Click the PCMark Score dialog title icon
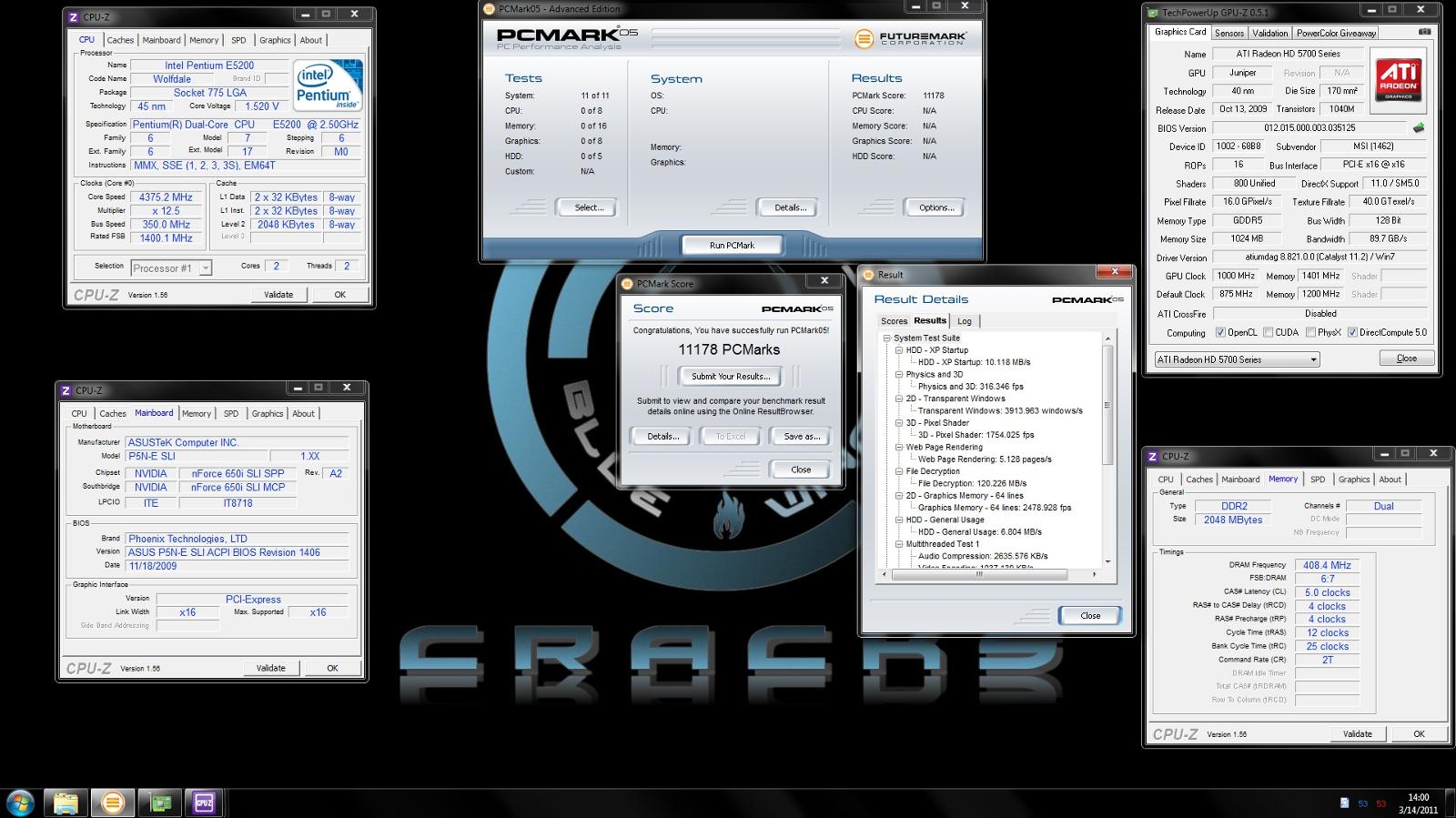 (627, 284)
